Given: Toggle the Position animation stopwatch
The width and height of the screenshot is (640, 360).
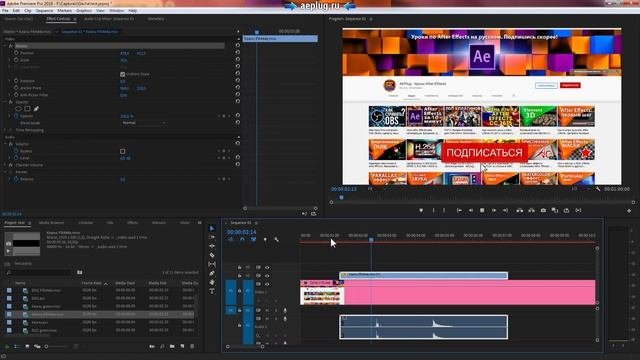Looking at the screenshot, I should click(x=16, y=53).
